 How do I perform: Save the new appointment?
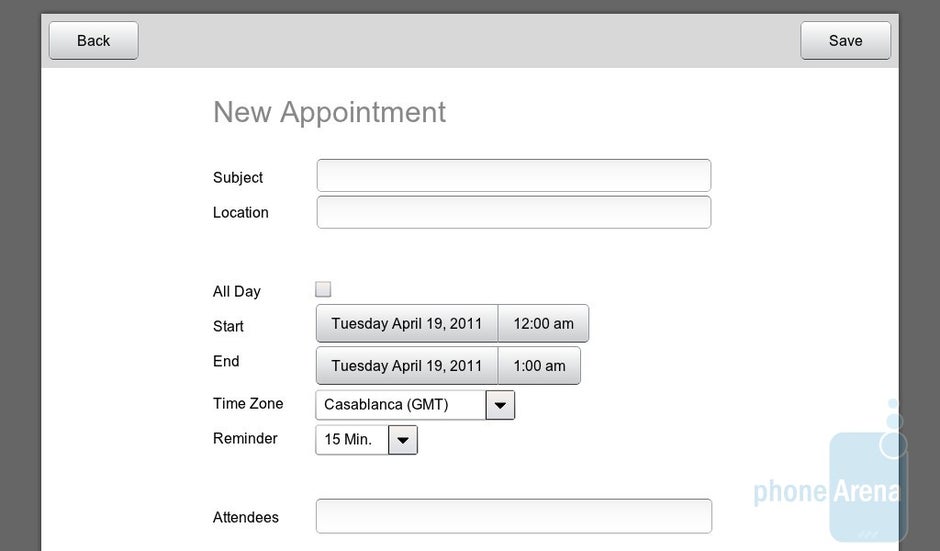tap(845, 41)
